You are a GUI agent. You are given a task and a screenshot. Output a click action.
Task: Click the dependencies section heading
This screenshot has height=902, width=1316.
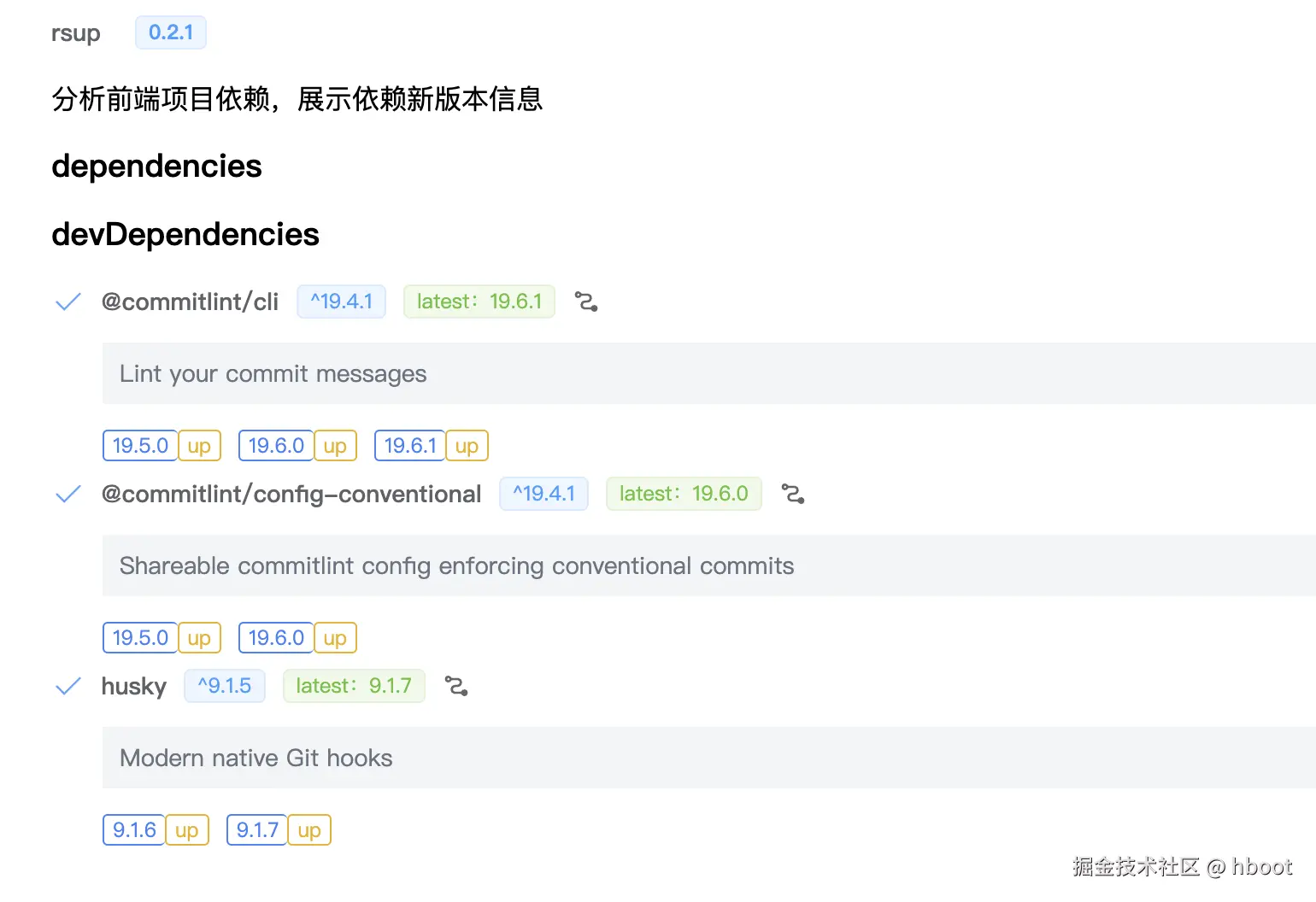156,166
